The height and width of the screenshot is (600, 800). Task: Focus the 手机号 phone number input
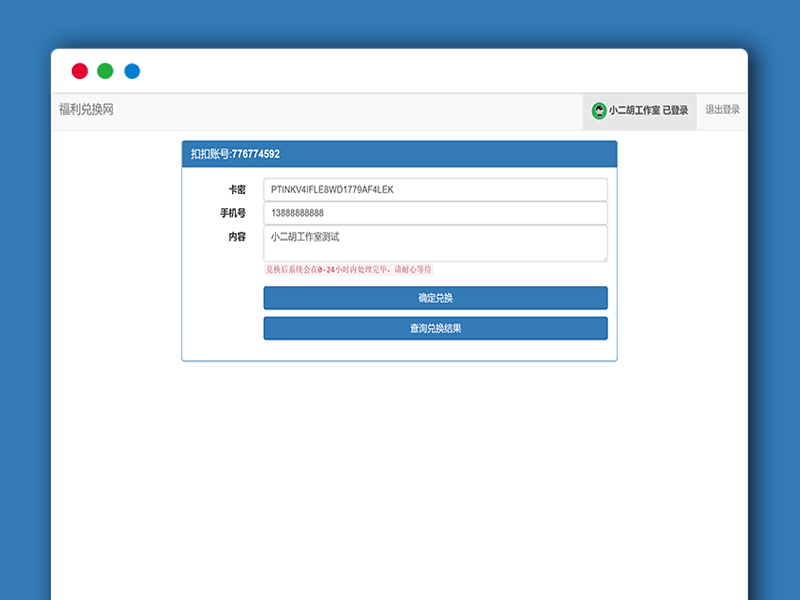[435, 213]
